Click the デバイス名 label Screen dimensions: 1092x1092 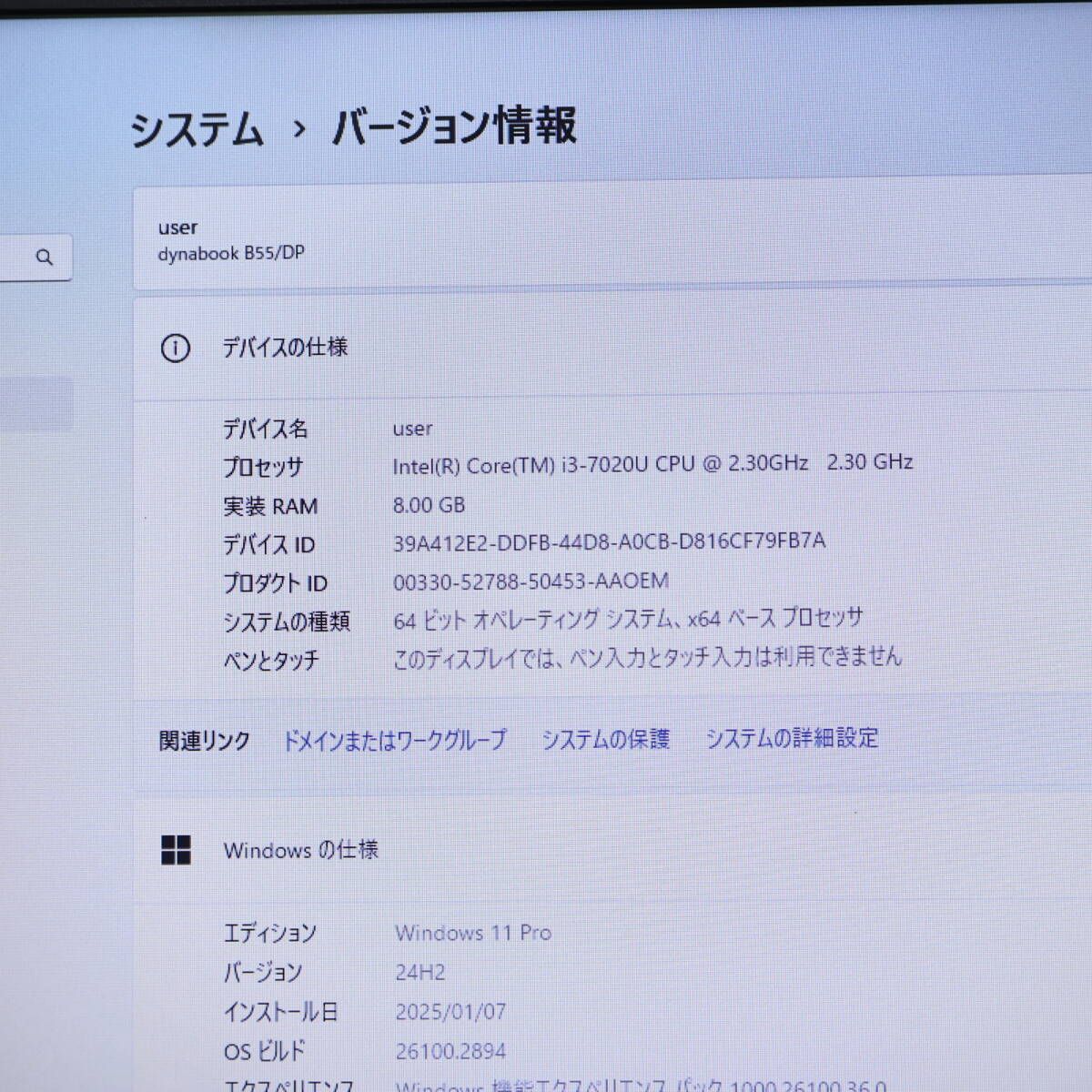coord(266,429)
